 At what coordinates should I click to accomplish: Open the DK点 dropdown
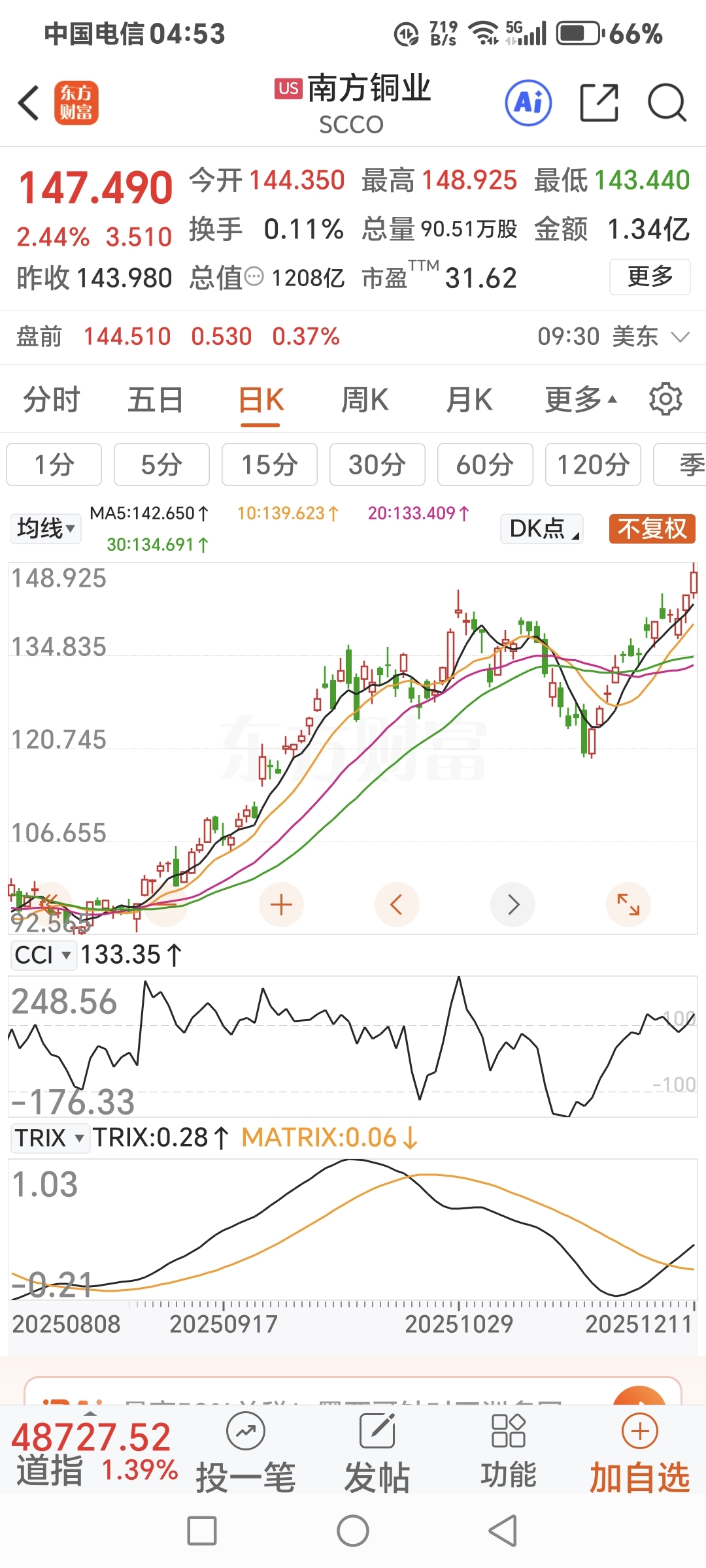[542, 528]
